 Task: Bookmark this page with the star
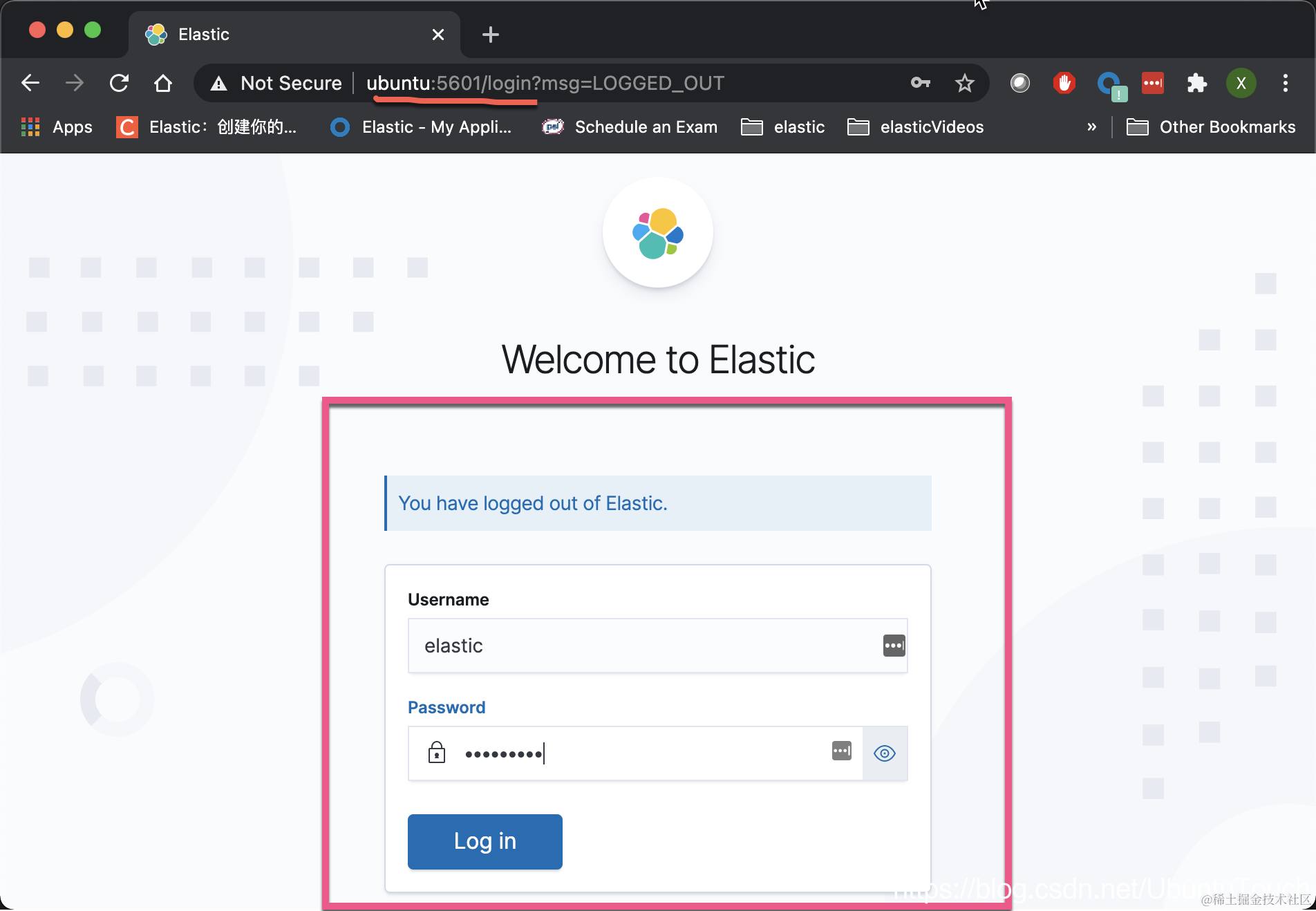pyautogui.click(x=964, y=83)
